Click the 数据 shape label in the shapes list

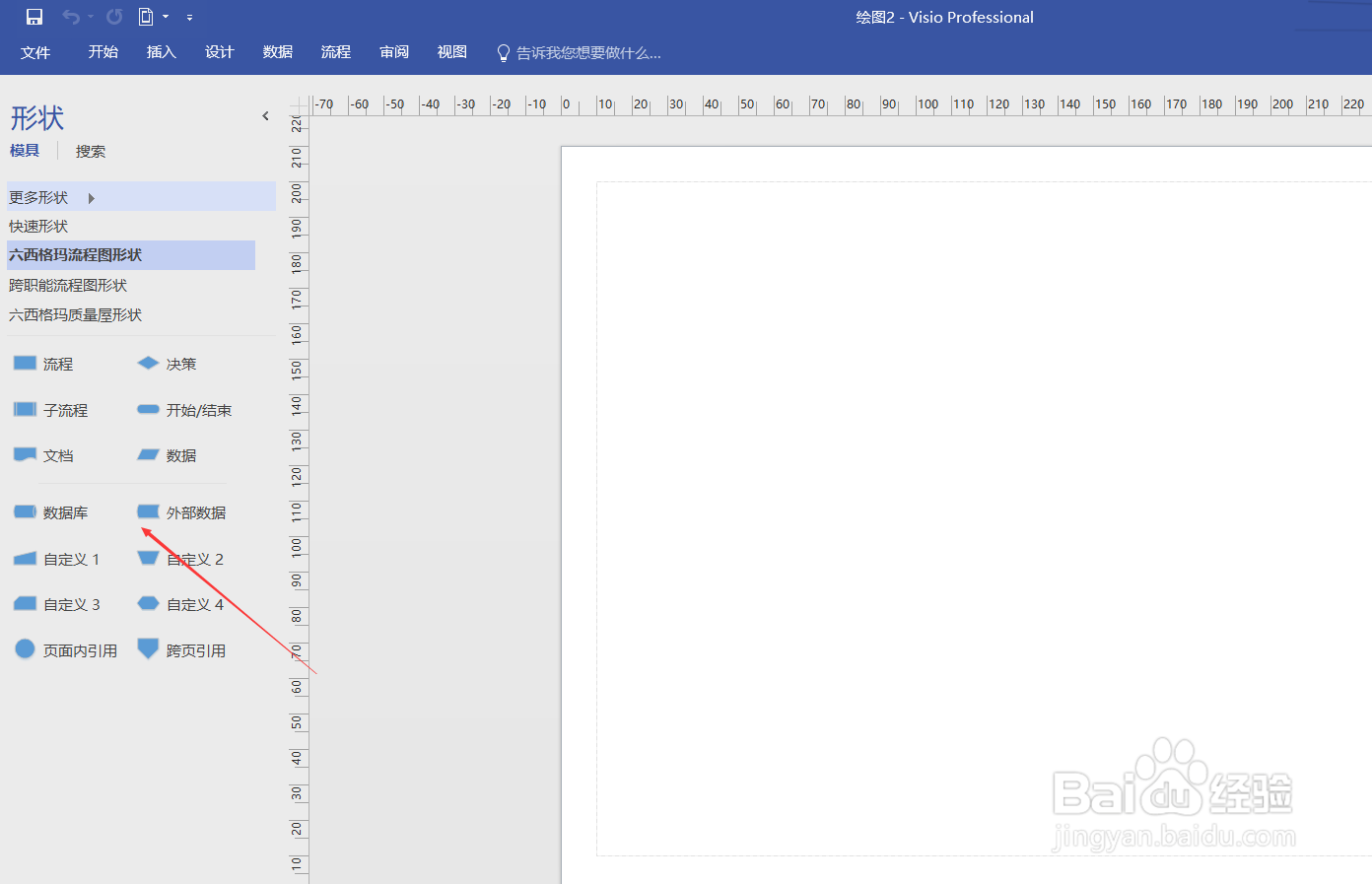tap(181, 456)
